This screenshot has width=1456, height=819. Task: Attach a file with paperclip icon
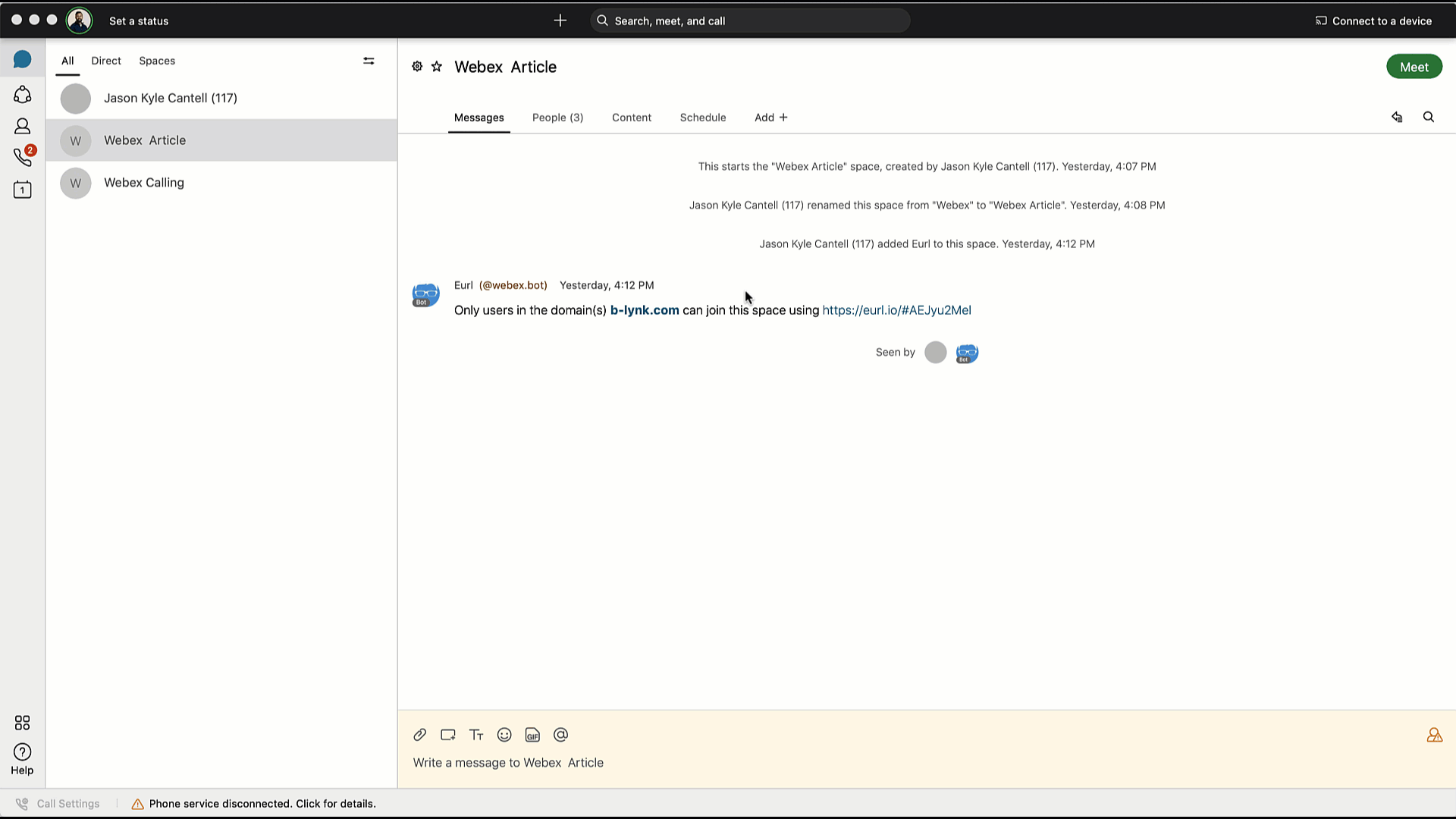tap(419, 735)
